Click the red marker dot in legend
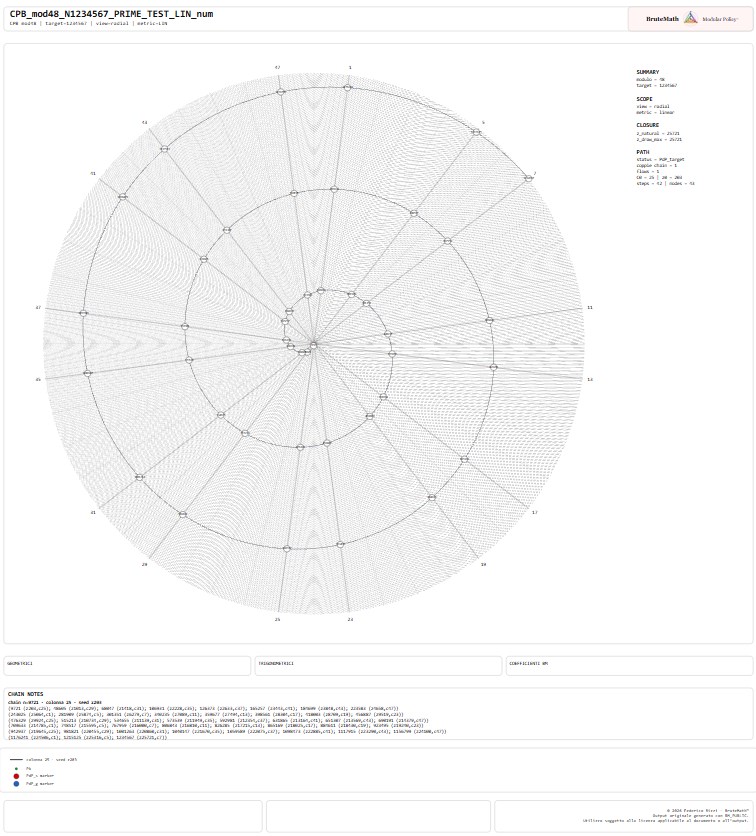This screenshot has height=836, width=756. click(16, 776)
